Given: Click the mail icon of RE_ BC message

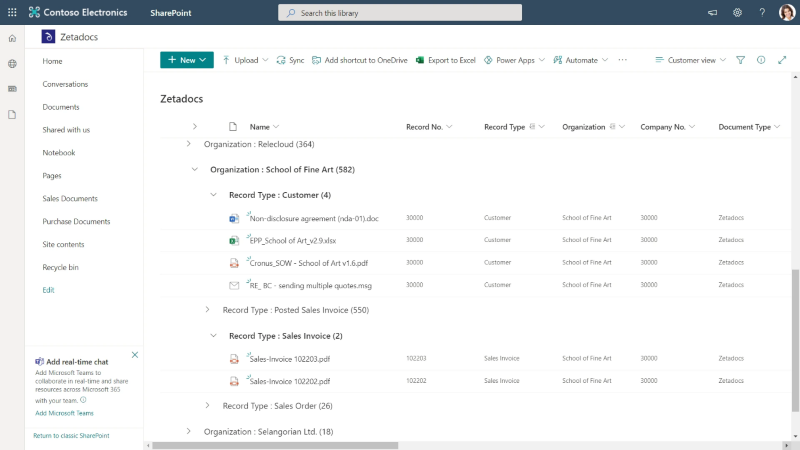Looking at the screenshot, I should click(234, 286).
